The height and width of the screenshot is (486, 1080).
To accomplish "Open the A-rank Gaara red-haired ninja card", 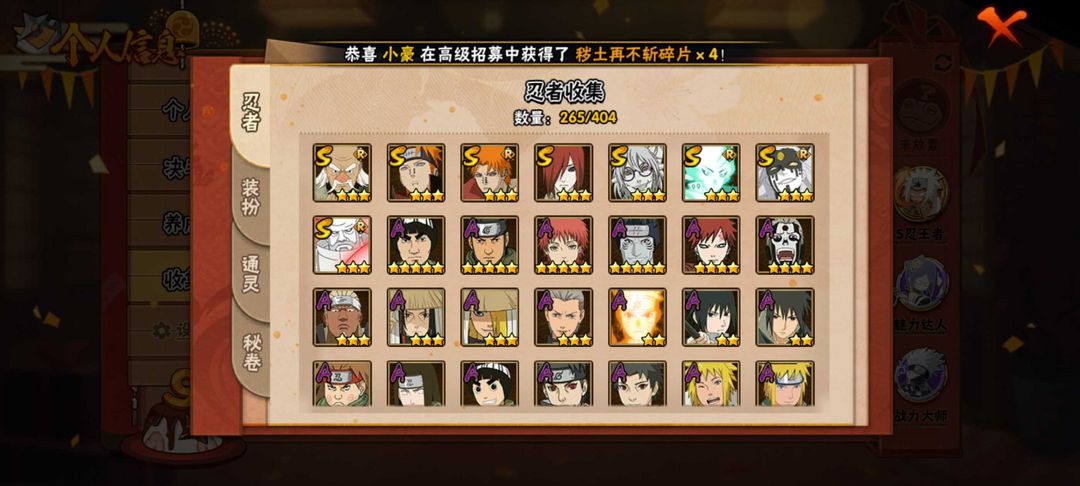I will (x=711, y=245).
